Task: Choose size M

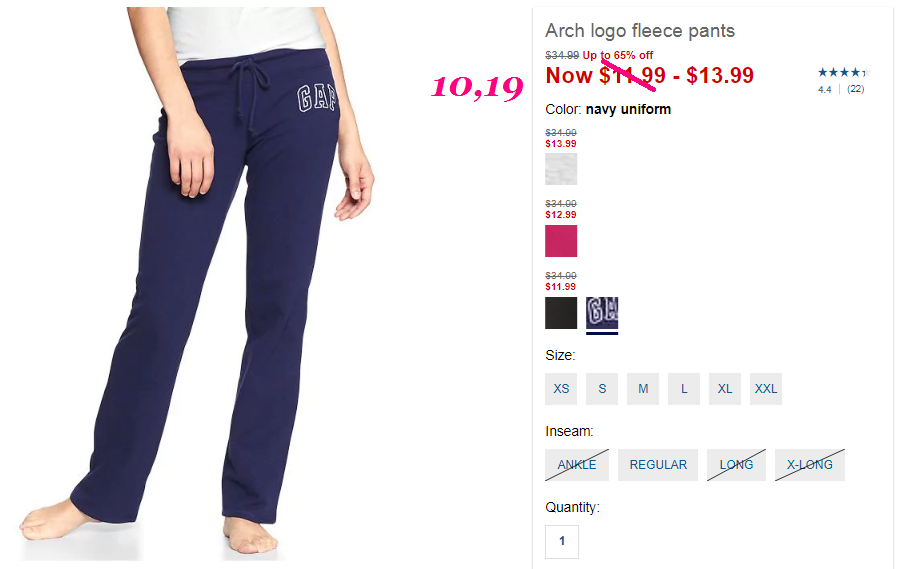Action: pos(642,389)
